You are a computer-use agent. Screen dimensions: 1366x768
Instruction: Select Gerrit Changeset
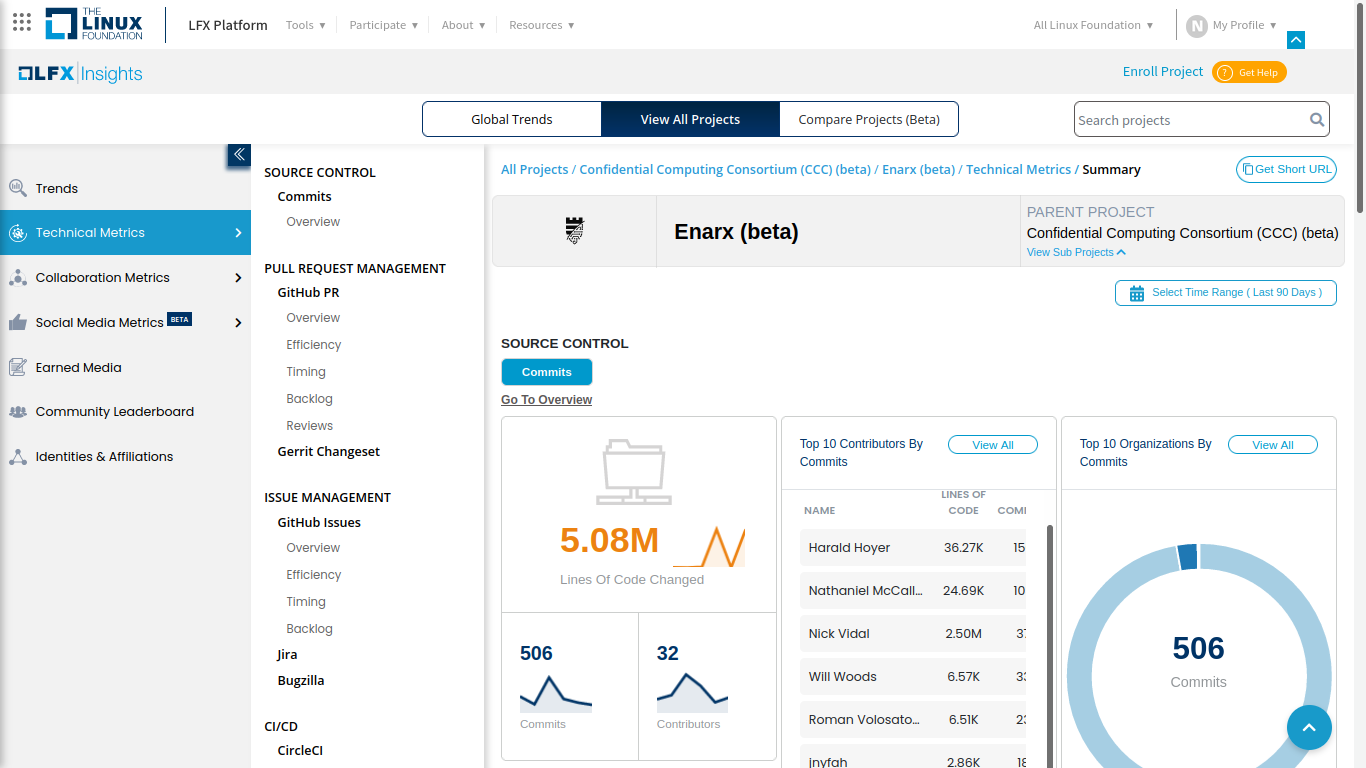click(x=329, y=452)
